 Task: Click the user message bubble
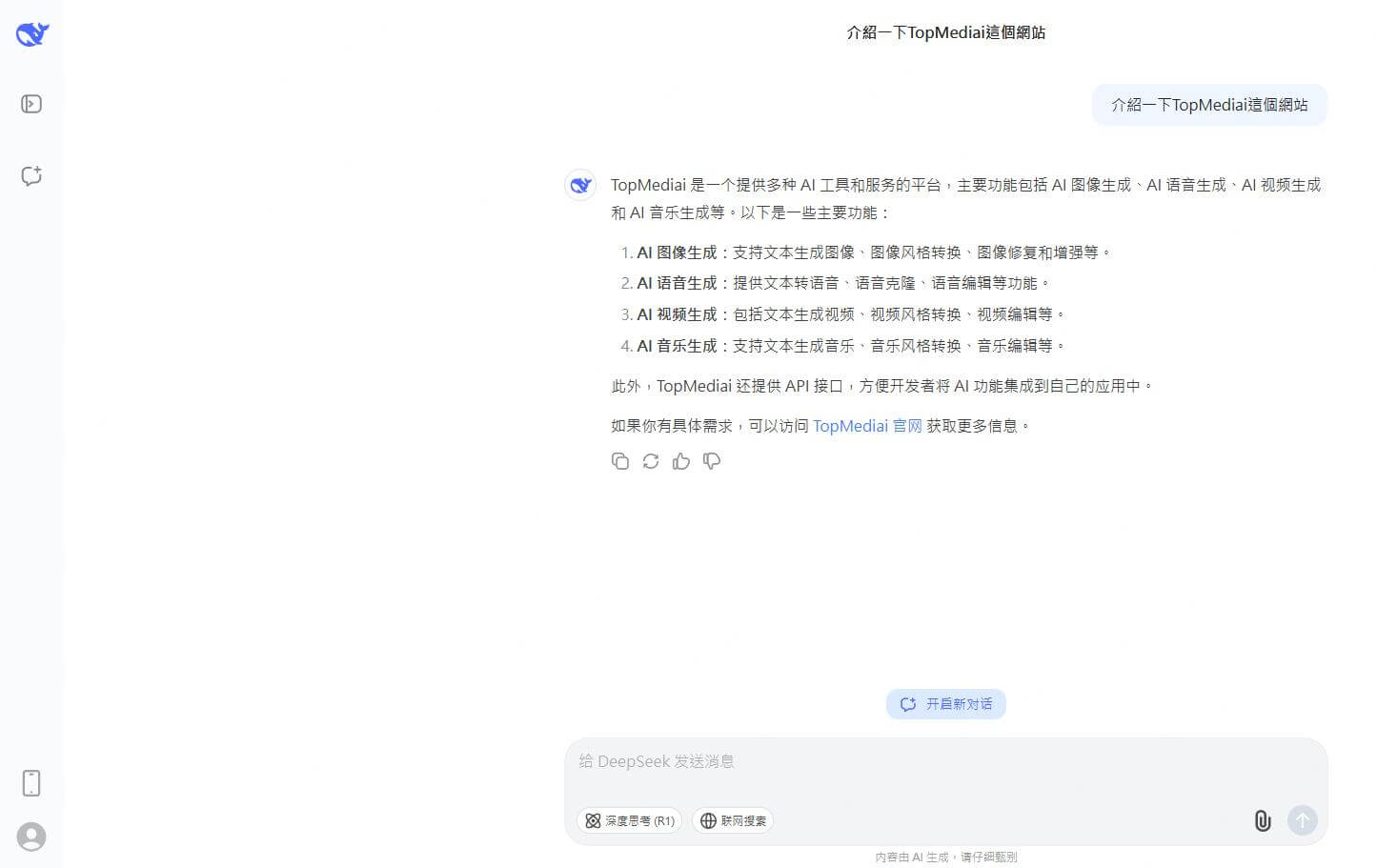click(x=1209, y=105)
